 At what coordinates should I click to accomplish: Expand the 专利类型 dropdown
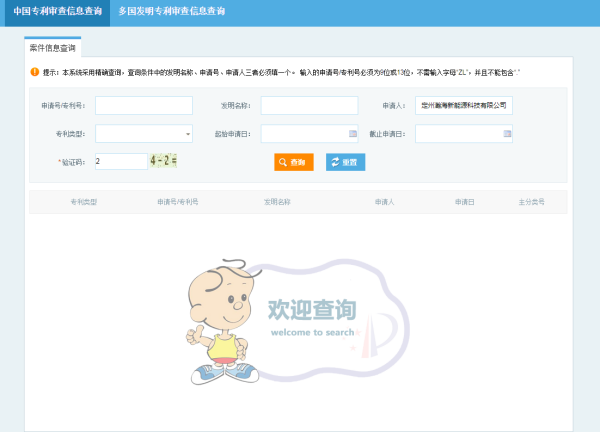click(187, 133)
